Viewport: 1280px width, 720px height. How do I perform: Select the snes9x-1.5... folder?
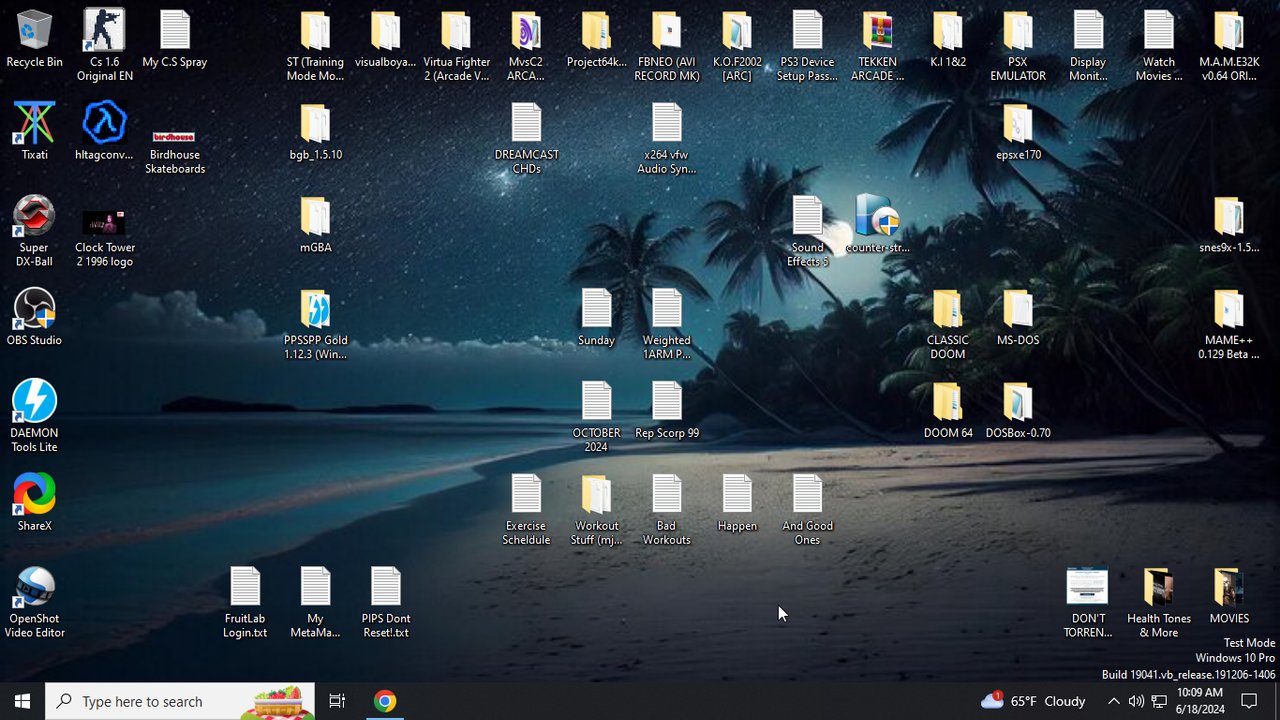1229,225
